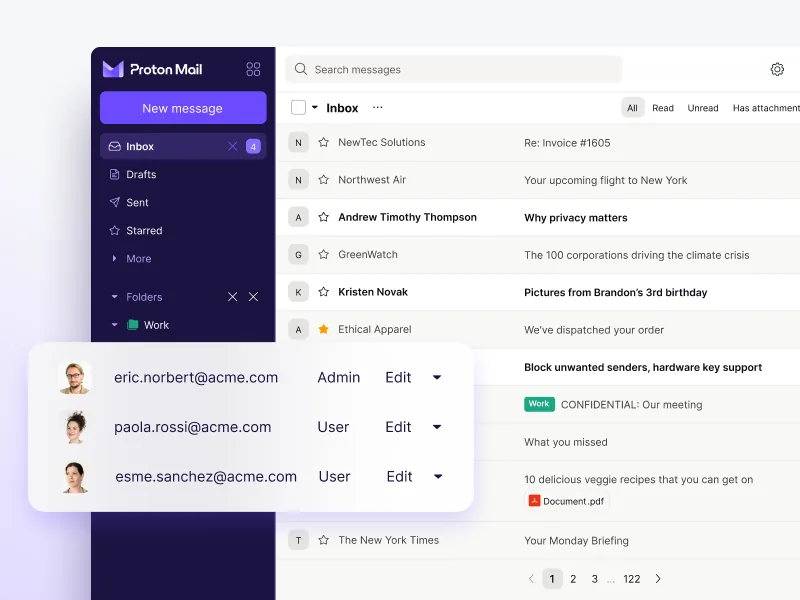
Task: Open 'Your Monday Briefing' message
Action: 576,541
